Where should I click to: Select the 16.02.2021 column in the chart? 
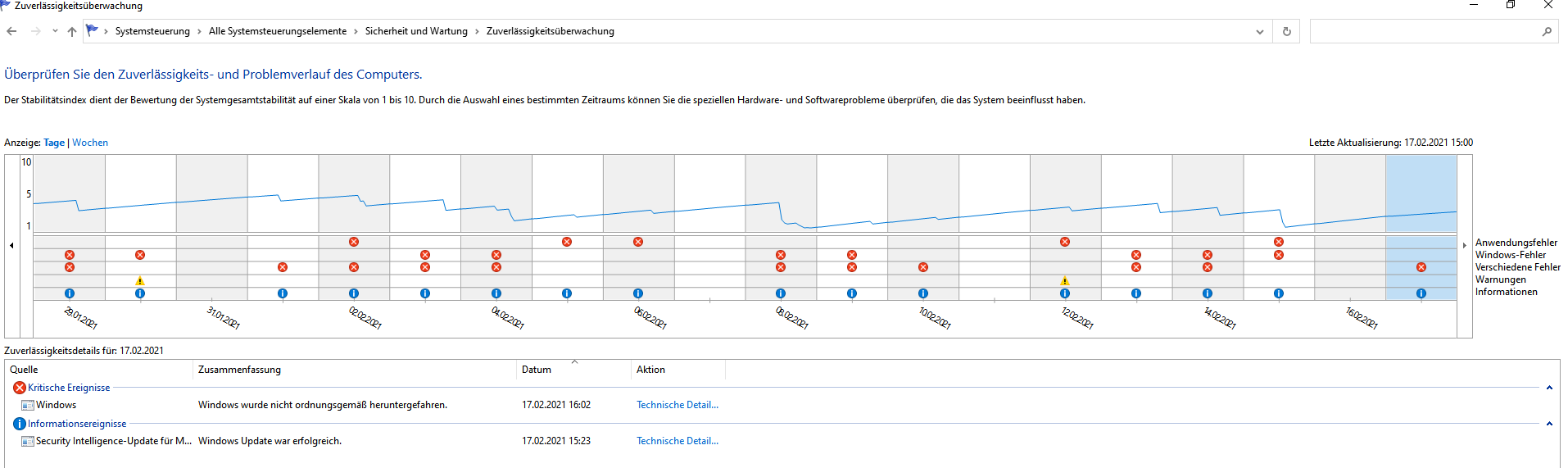point(1350,227)
